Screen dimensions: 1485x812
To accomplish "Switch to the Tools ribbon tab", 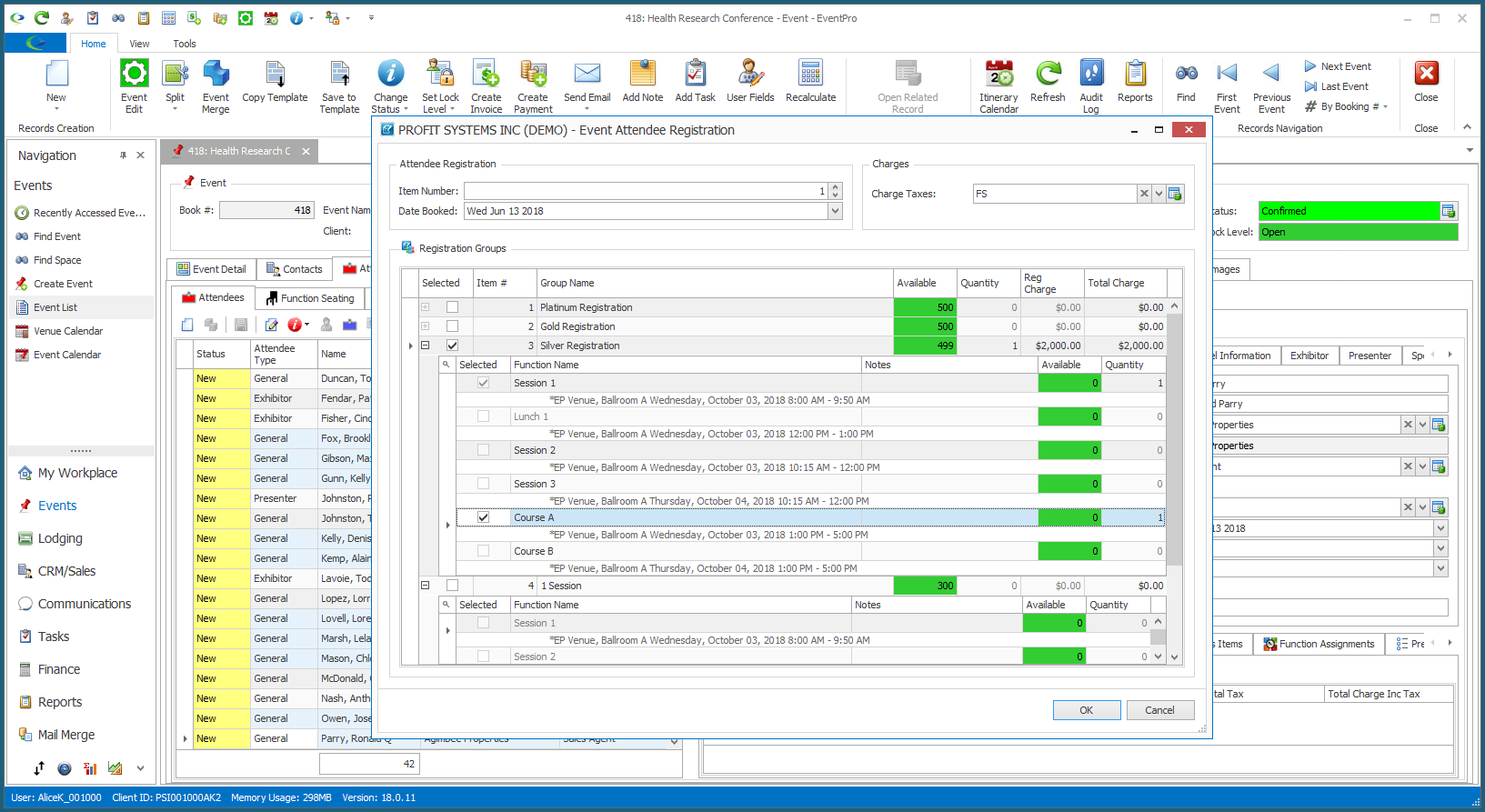I will tap(185, 44).
